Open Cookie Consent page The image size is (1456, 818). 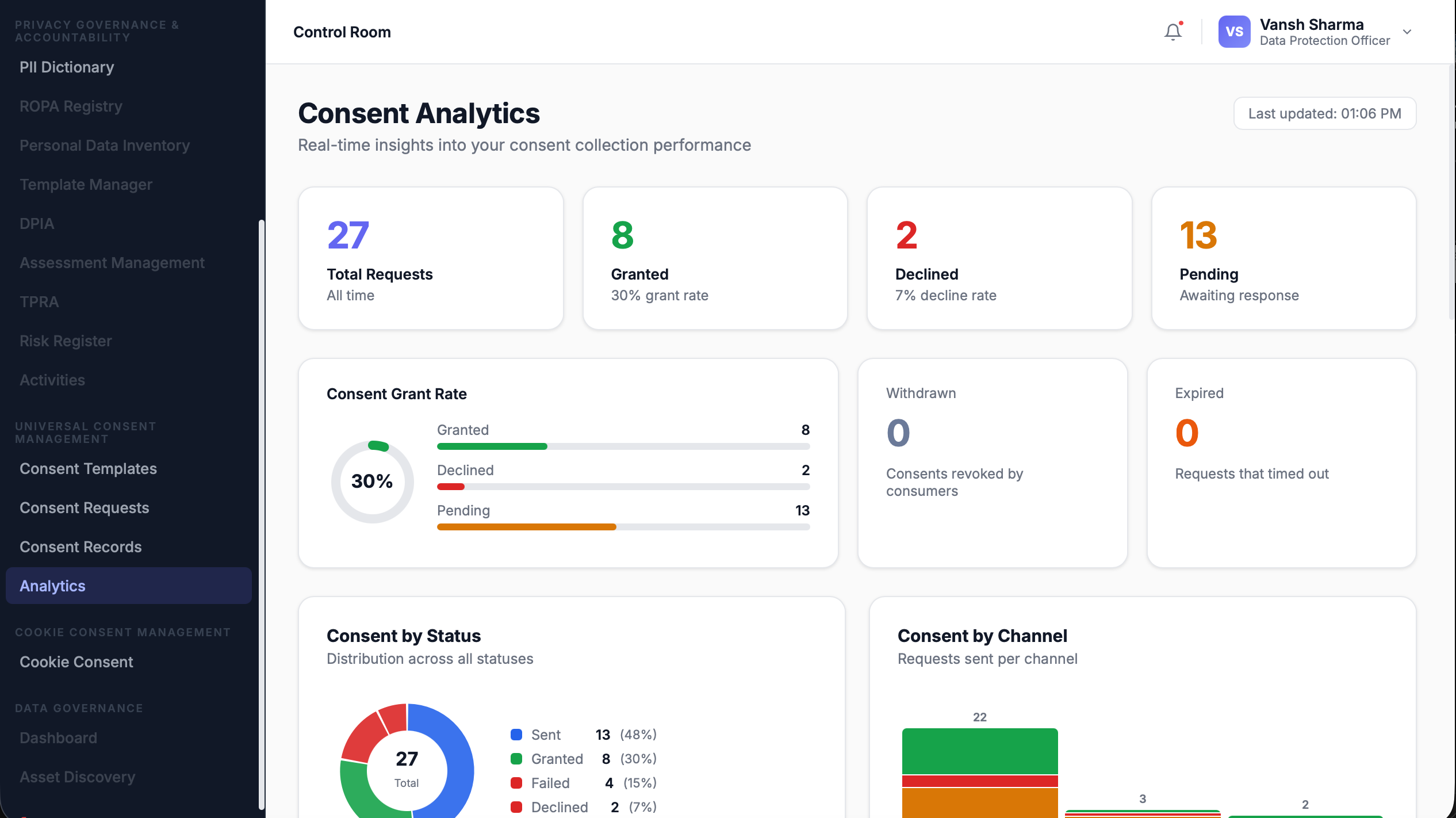click(x=76, y=662)
